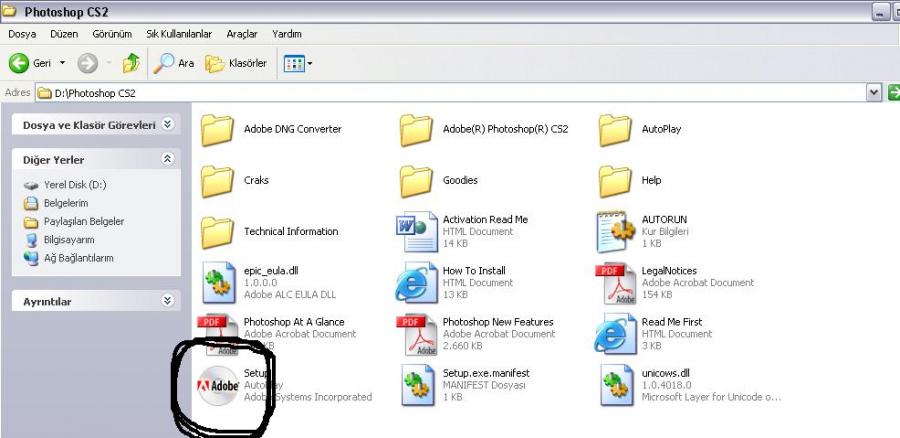
Task: Open the forward history dropdown arrow
Action: click(x=108, y=63)
